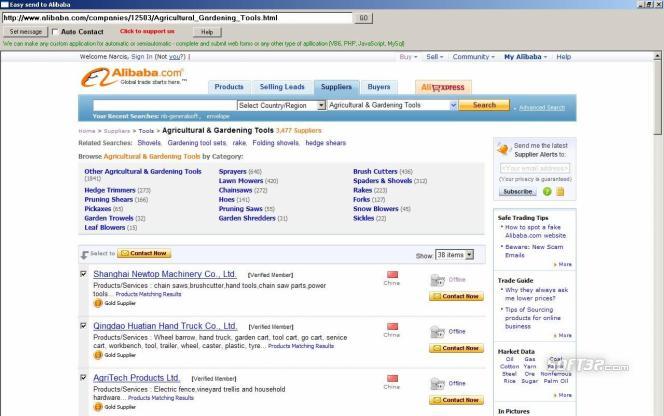Click the Sign In link
This screenshot has height=416, width=664.
[142, 57]
